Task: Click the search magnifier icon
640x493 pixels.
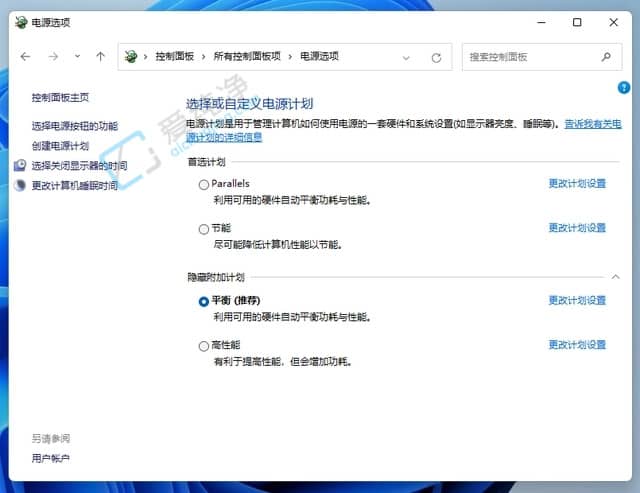Action: 606,56
